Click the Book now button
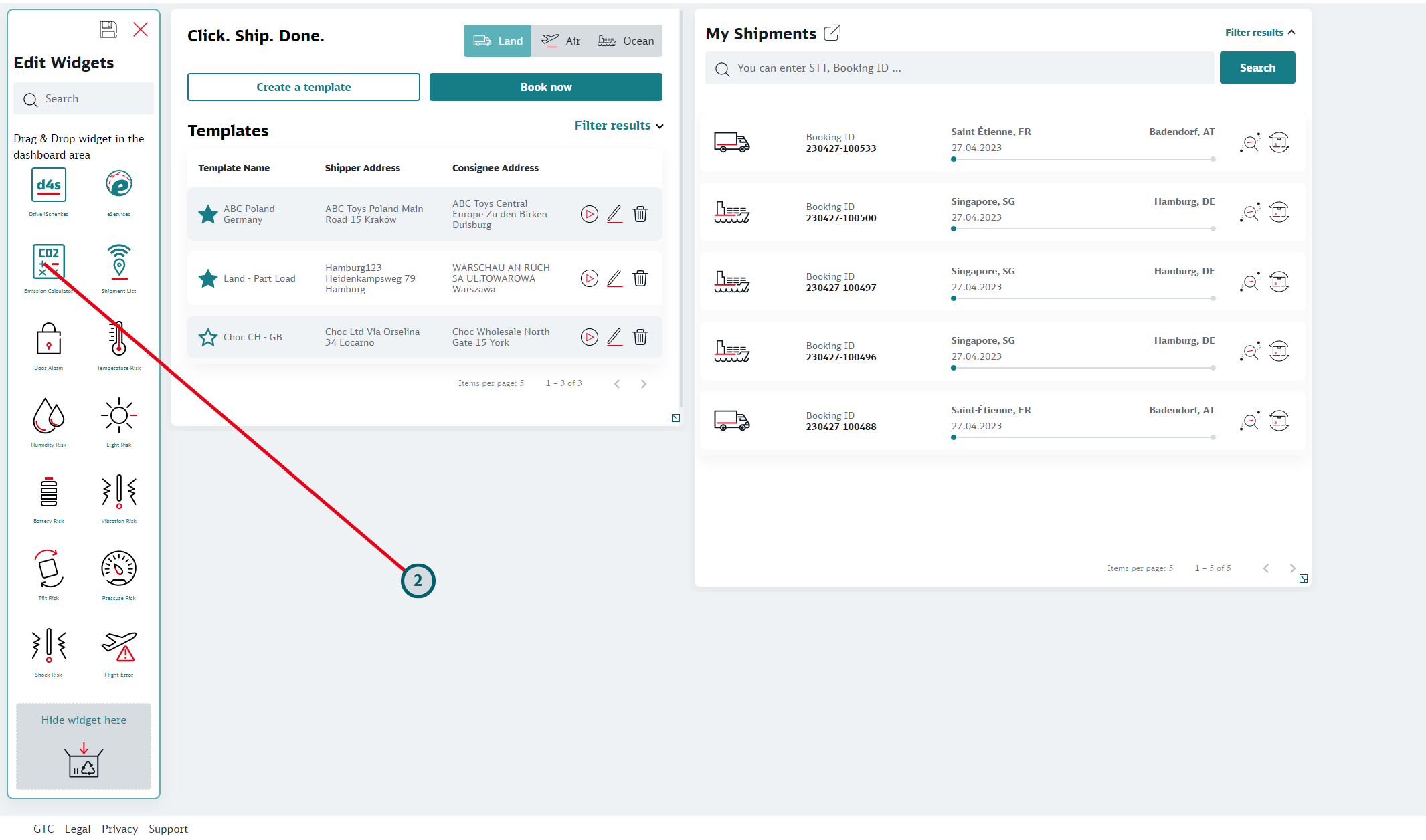 (545, 87)
